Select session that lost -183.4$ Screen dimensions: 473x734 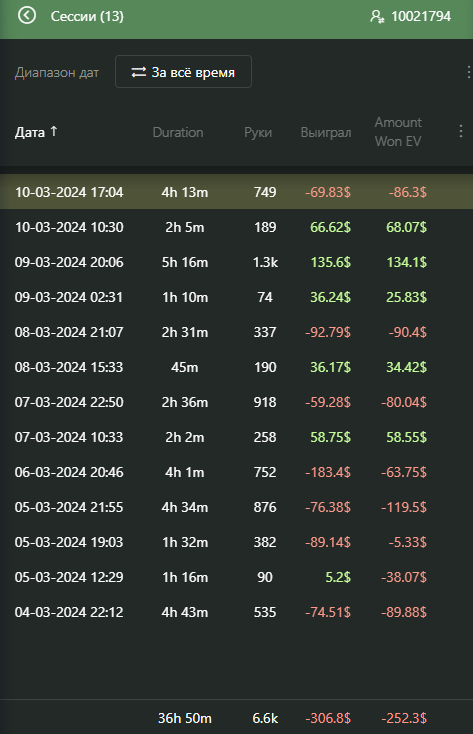236,472
